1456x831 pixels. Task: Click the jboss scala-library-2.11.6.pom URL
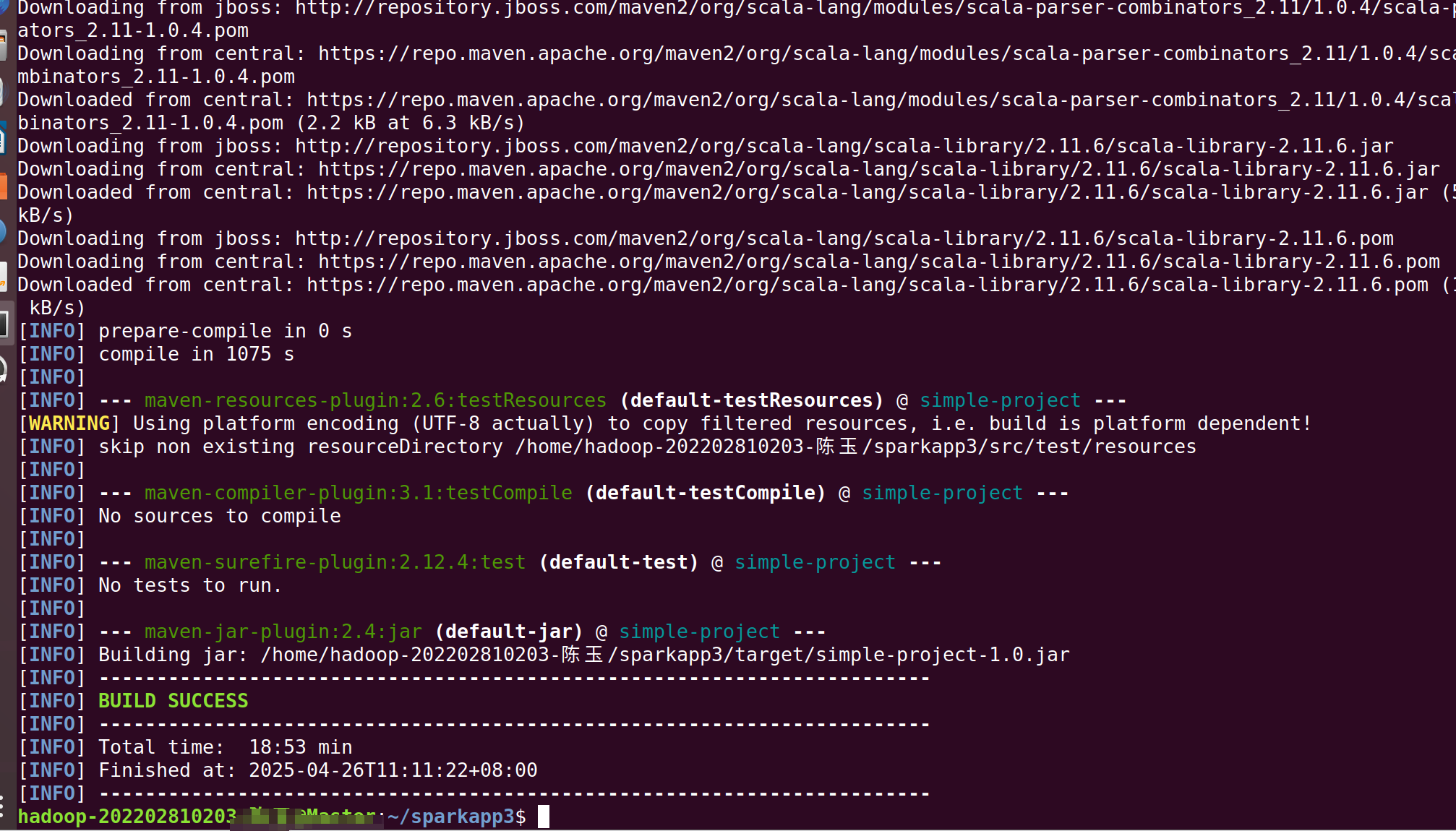[x=844, y=238]
